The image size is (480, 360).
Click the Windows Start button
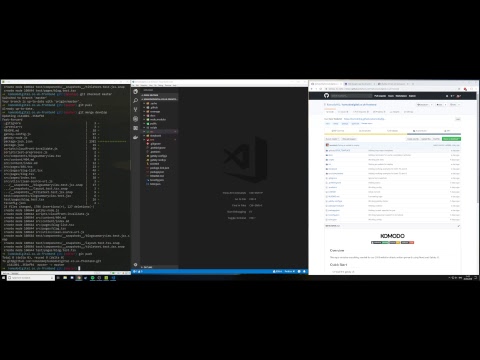[x=4, y=278]
